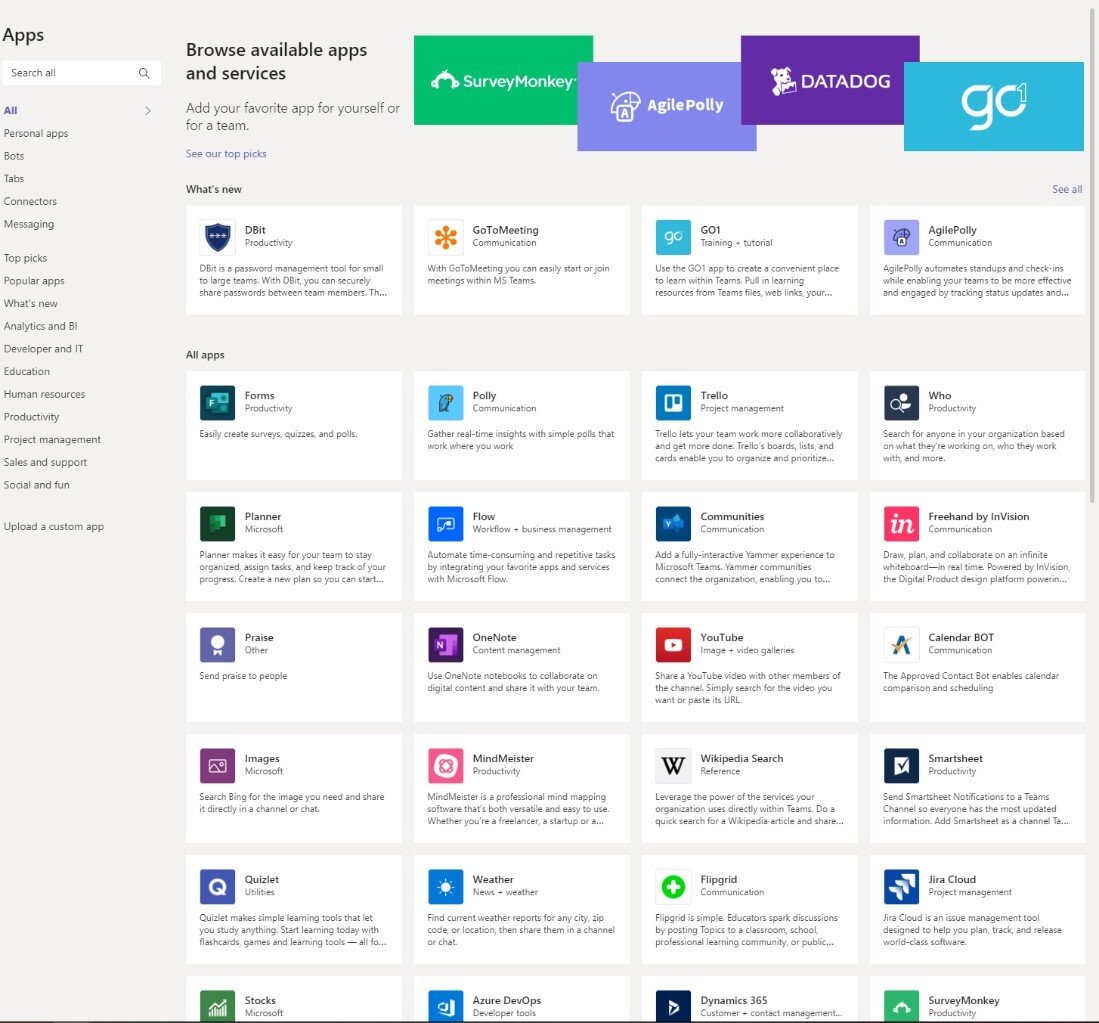1099x1023 pixels.
Task: Open the Wikipedia Search W icon
Action: click(x=673, y=766)
